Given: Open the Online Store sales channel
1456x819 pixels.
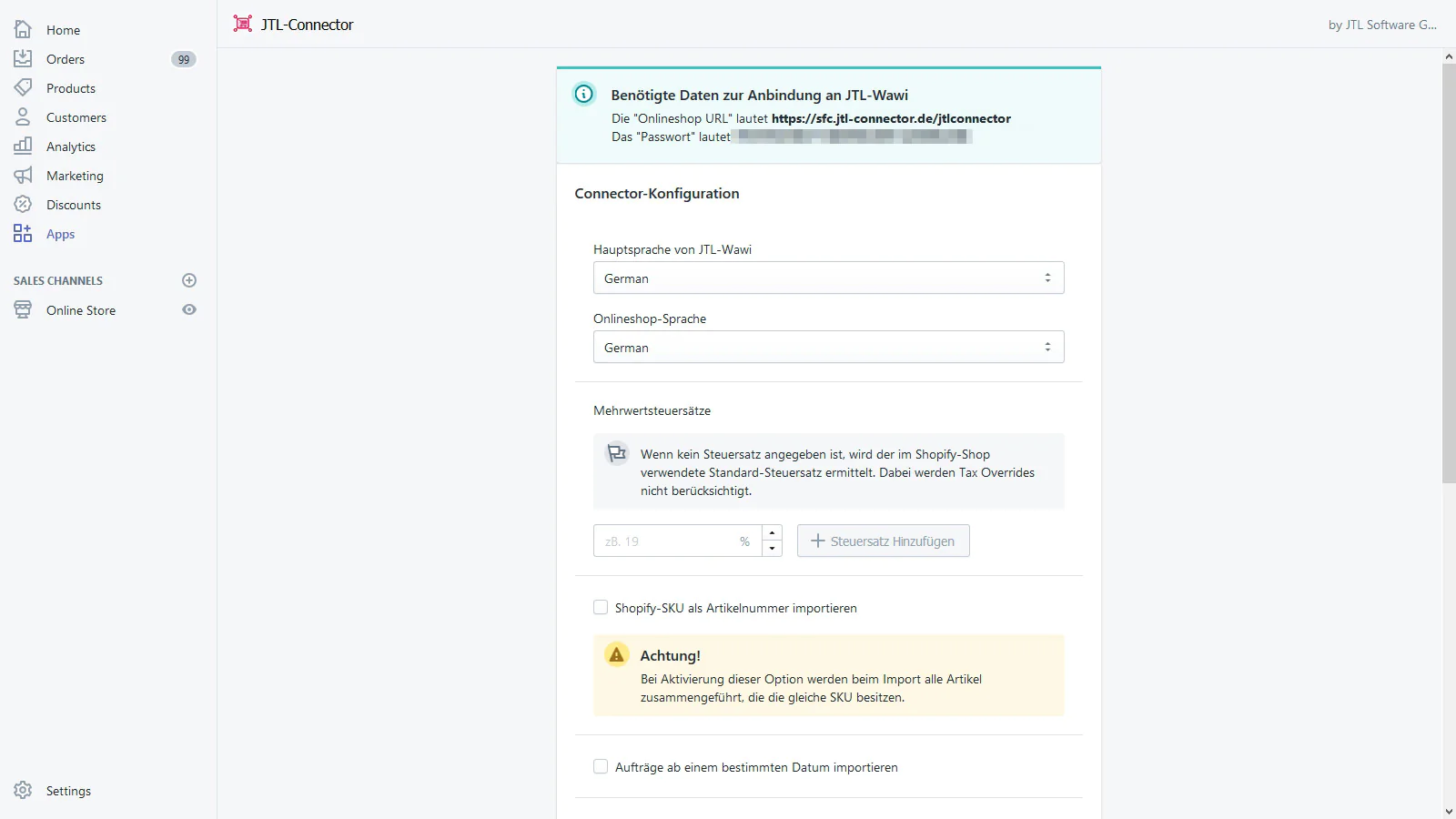Looking at the screenshot, I should [81, 310].
